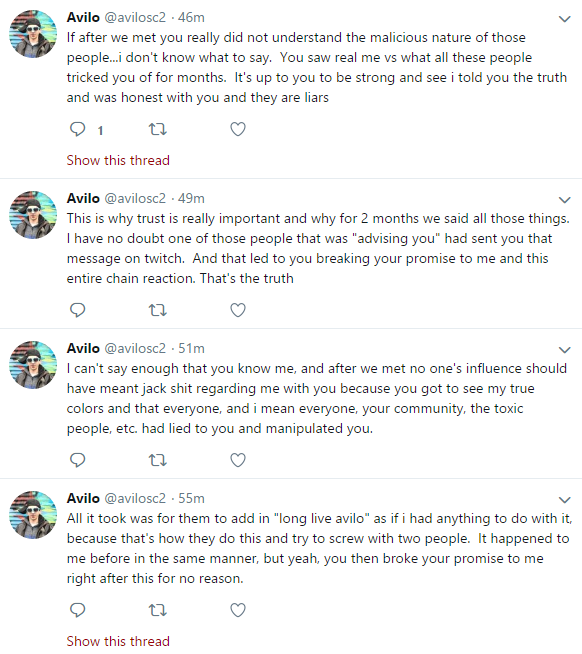The height and width of the screenshot is (654, 582).
Task: Like the 55m tweet
Action: tap(238, 610)
